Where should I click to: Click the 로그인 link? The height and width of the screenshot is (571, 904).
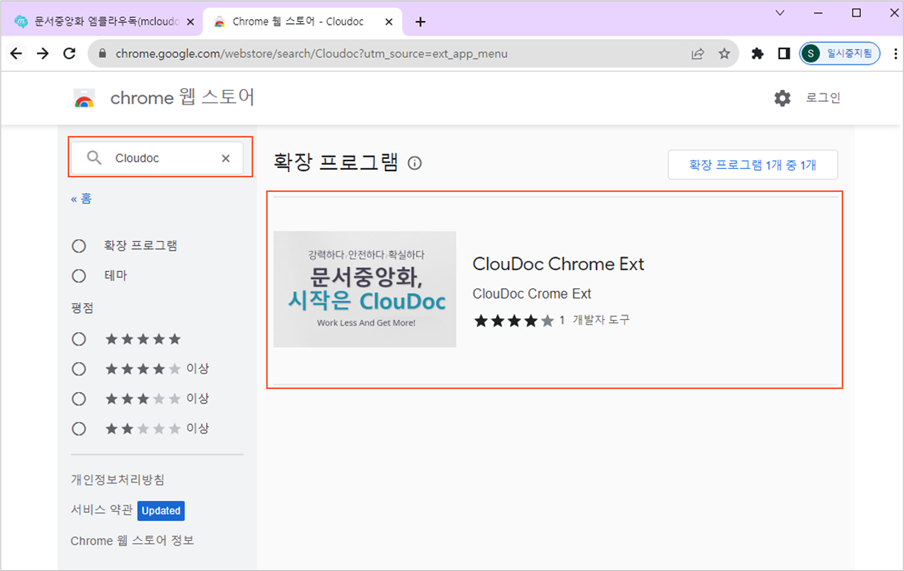(x=823, y=98)
